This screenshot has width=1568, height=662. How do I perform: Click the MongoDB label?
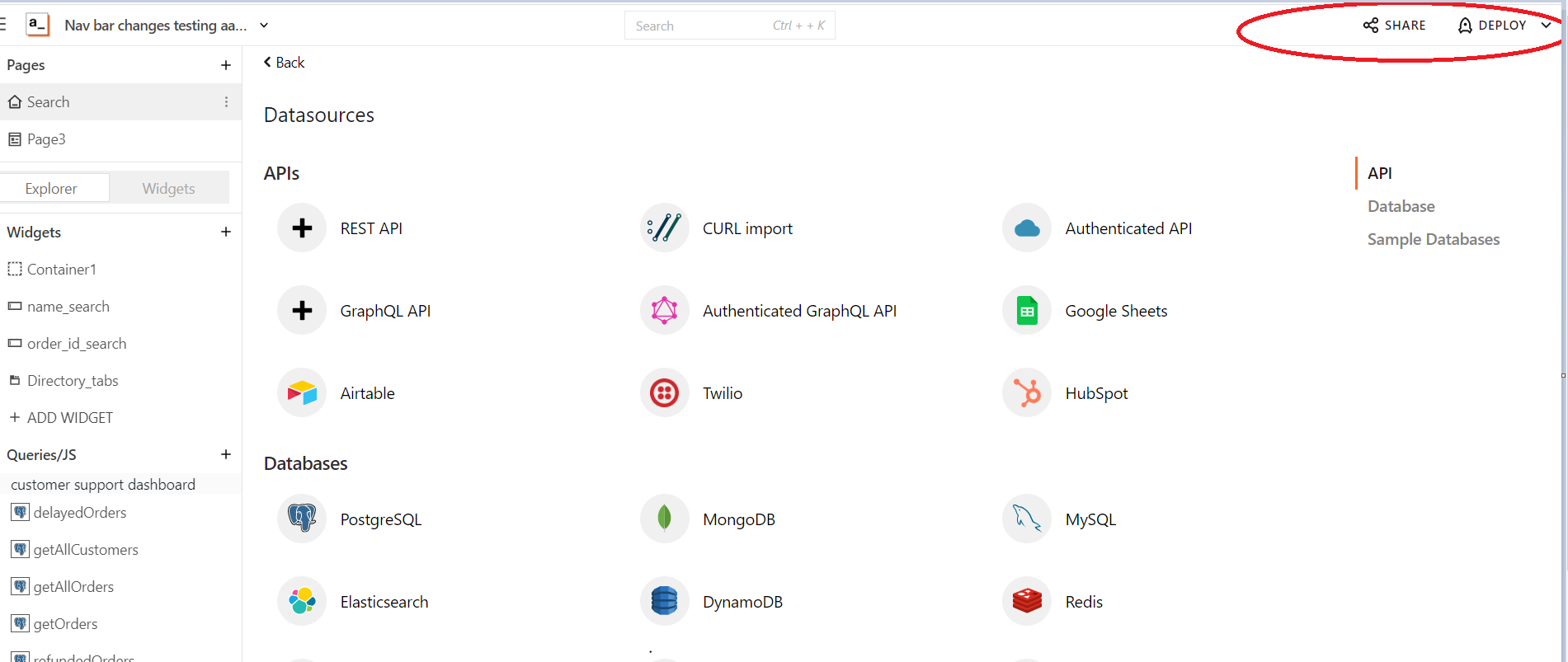[x=739, y=519]
